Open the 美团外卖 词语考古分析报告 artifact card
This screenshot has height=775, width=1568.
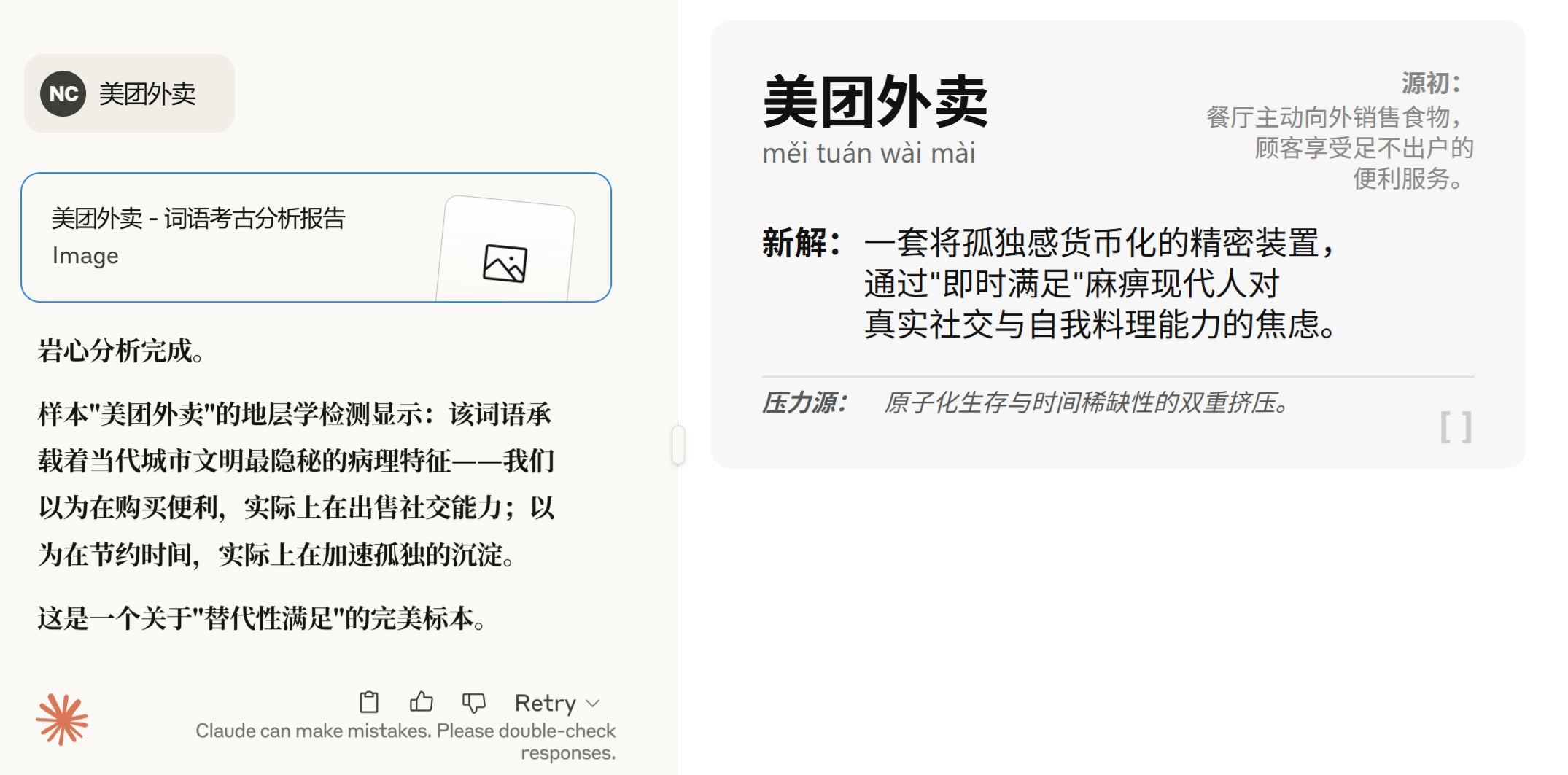(316, 238)
